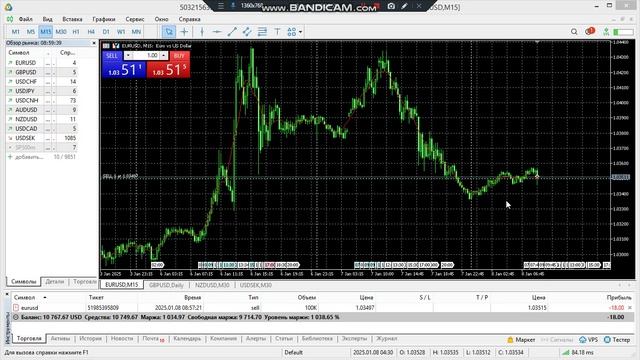Open notifications icon with red badge
The height and width of the screenshot is (360, 640).
pos(589,31)
